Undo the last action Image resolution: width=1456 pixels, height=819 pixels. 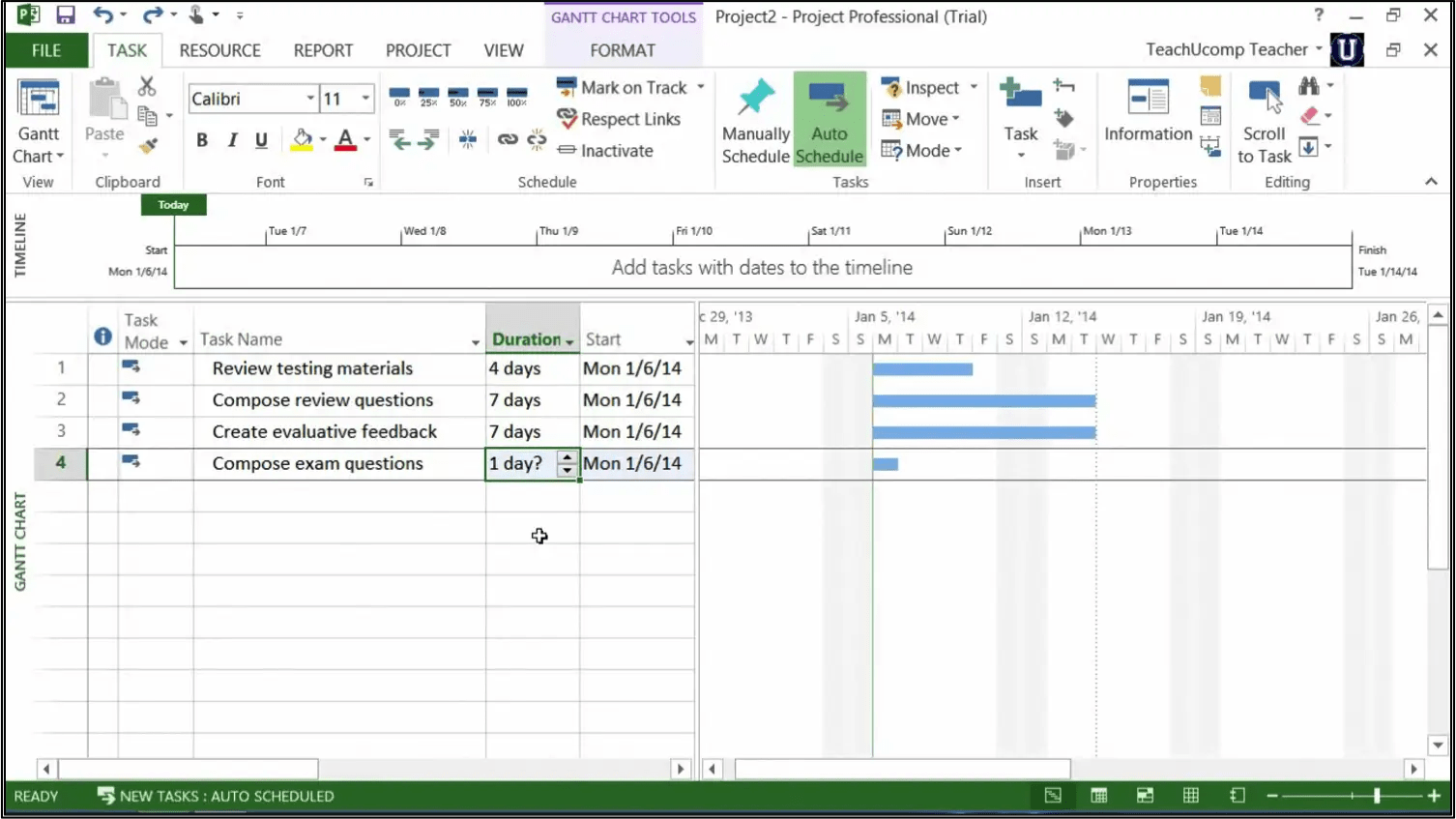tap(102, 15)
